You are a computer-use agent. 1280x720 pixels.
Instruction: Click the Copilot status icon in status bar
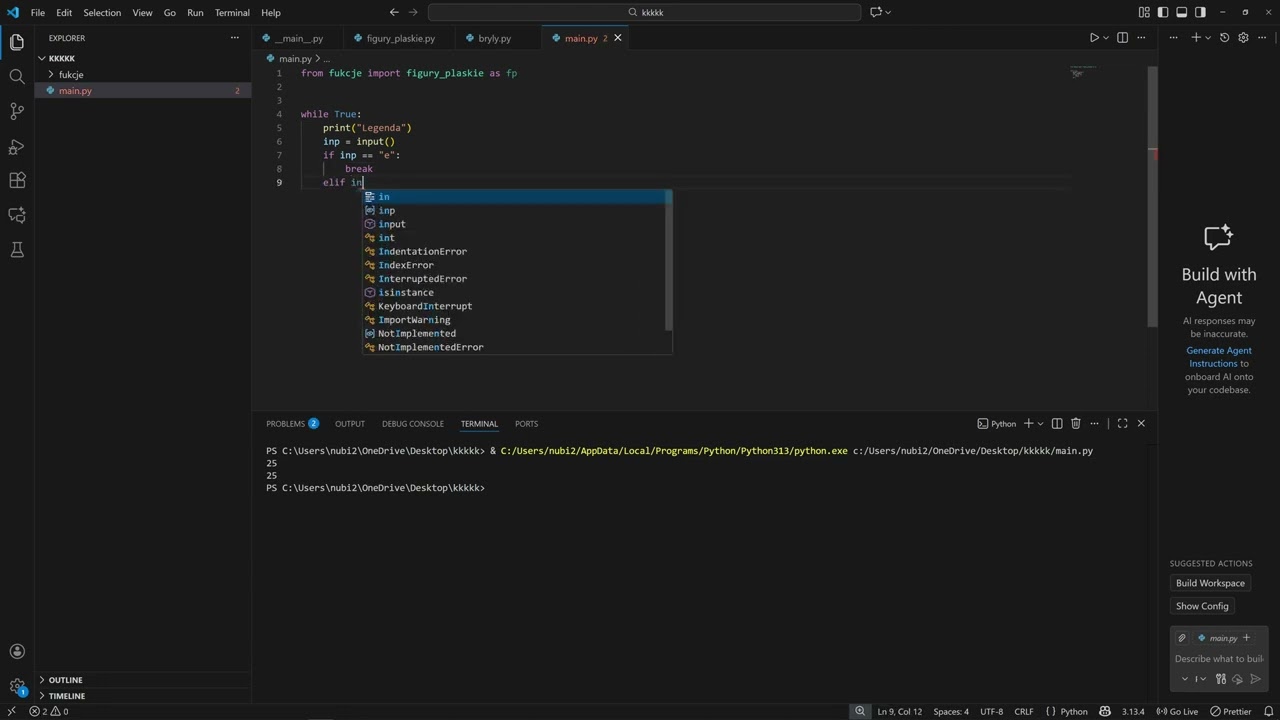click(x=1105, y=711)
